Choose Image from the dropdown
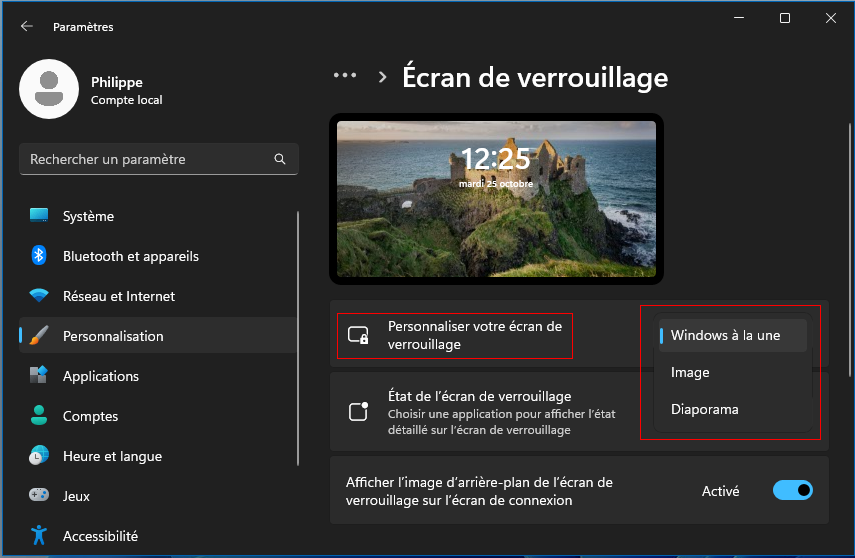Screen dimensions: 855x558 pos(732,372)
